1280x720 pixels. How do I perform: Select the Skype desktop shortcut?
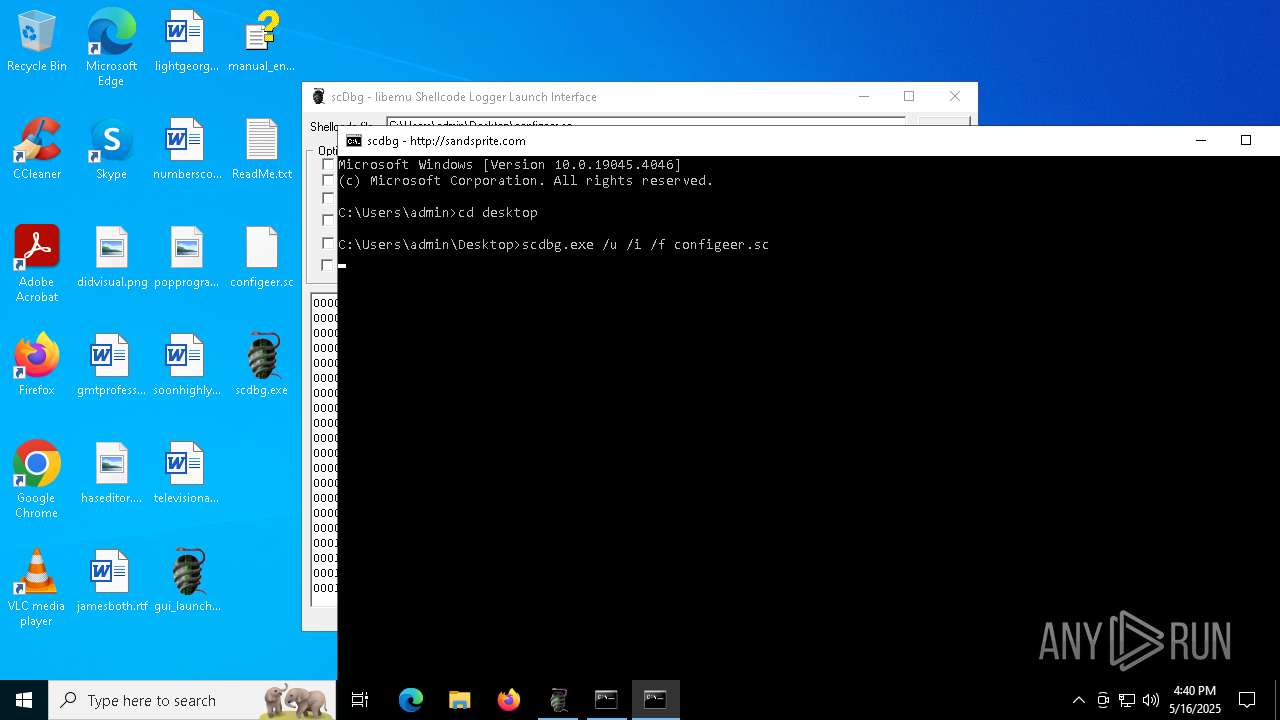111,150
